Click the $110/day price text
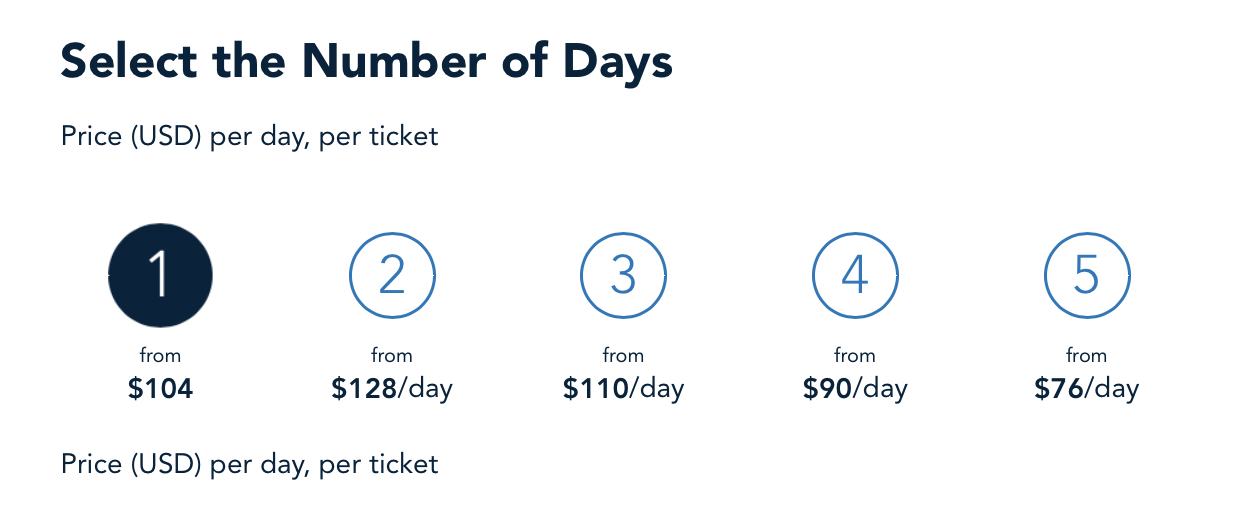Screen dimensions: 1236x527 623,389
